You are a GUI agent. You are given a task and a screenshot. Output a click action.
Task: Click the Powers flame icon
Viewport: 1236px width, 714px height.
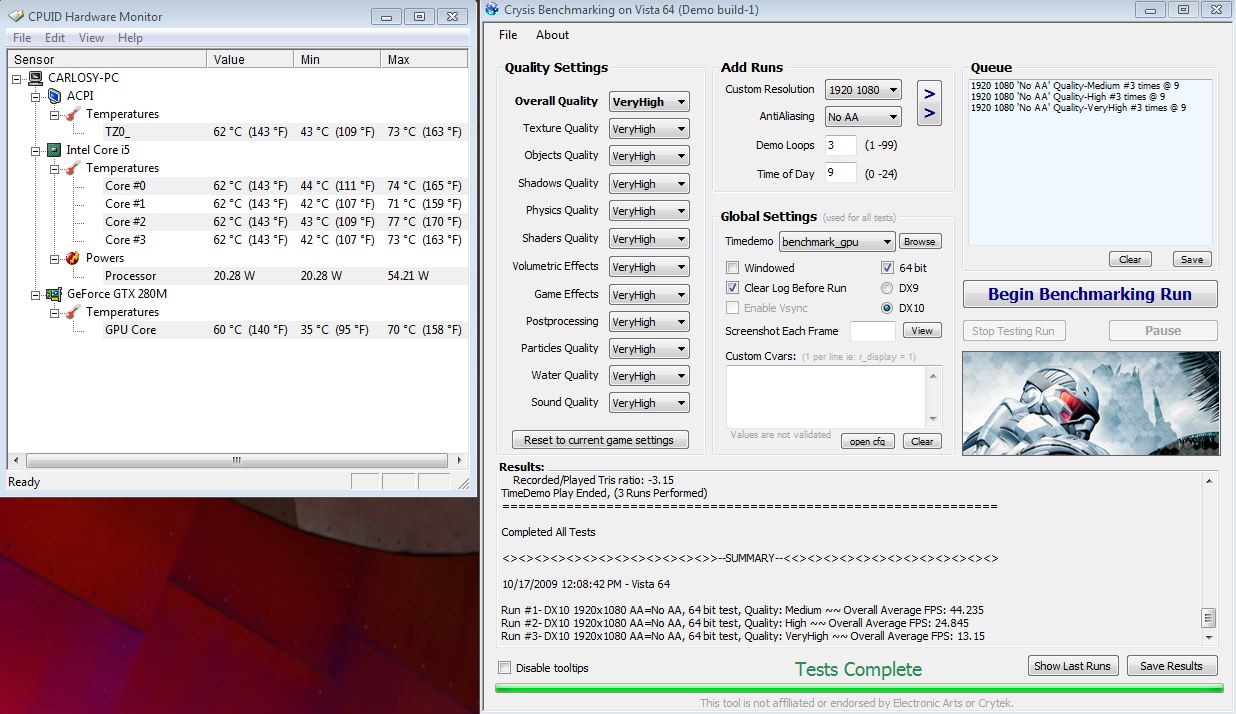73,258
